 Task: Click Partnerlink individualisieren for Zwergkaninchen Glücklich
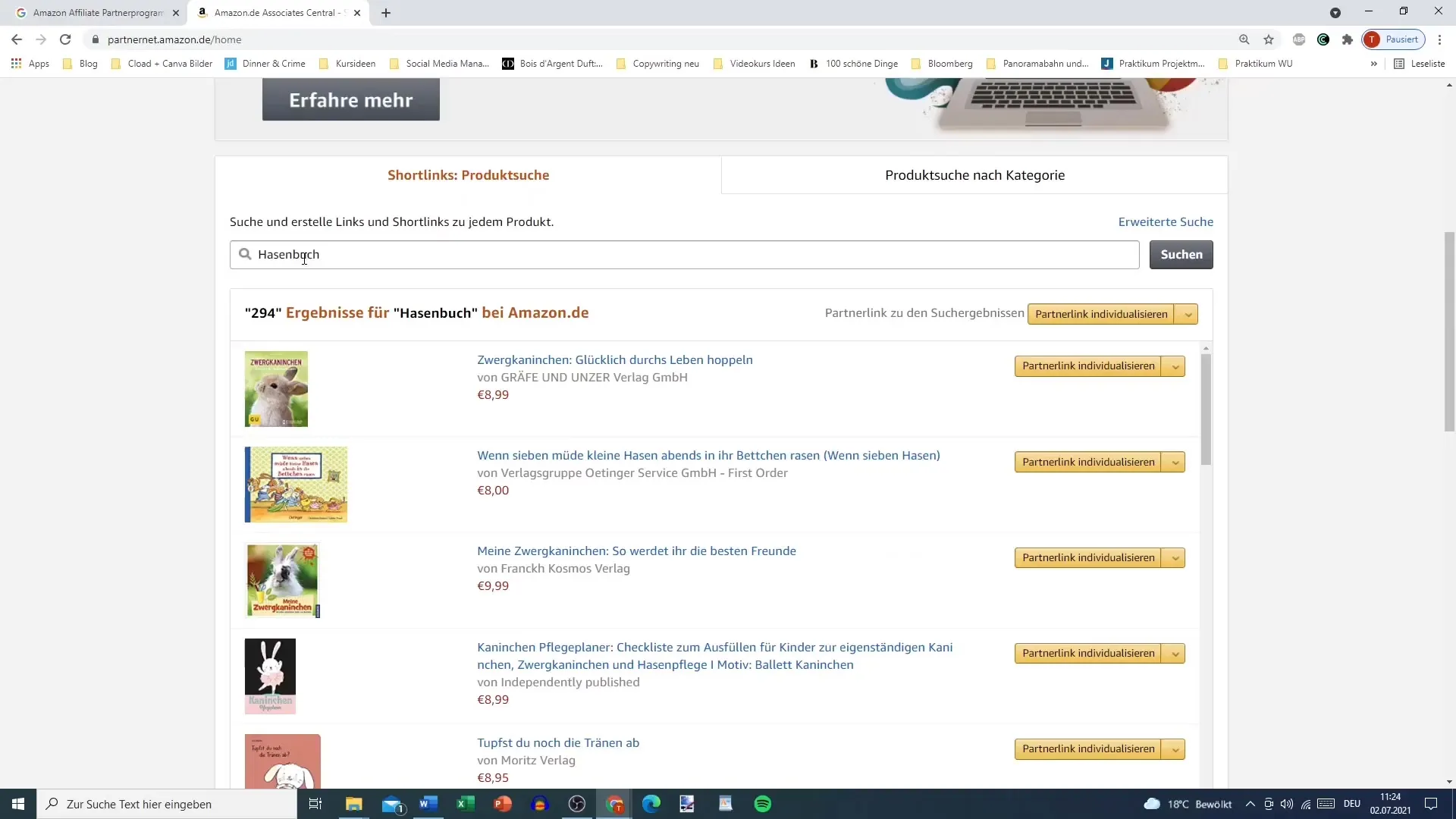[x=1087, y=366]
